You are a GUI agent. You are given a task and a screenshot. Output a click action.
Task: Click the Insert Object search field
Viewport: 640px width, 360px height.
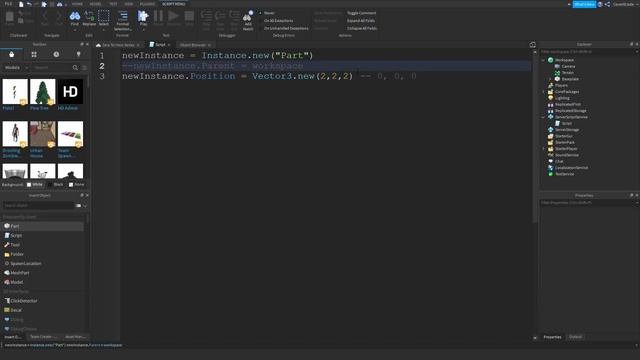(x=39, y=206)
